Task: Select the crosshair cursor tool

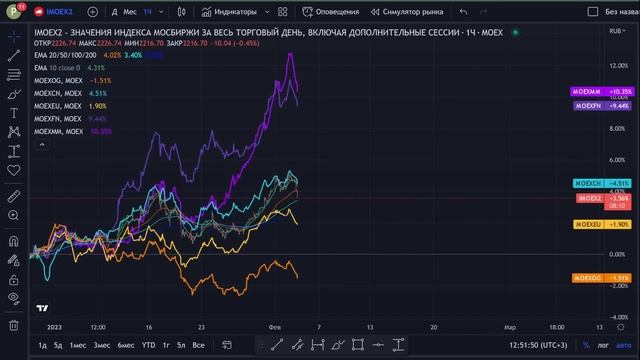Action: coord(14,37)
